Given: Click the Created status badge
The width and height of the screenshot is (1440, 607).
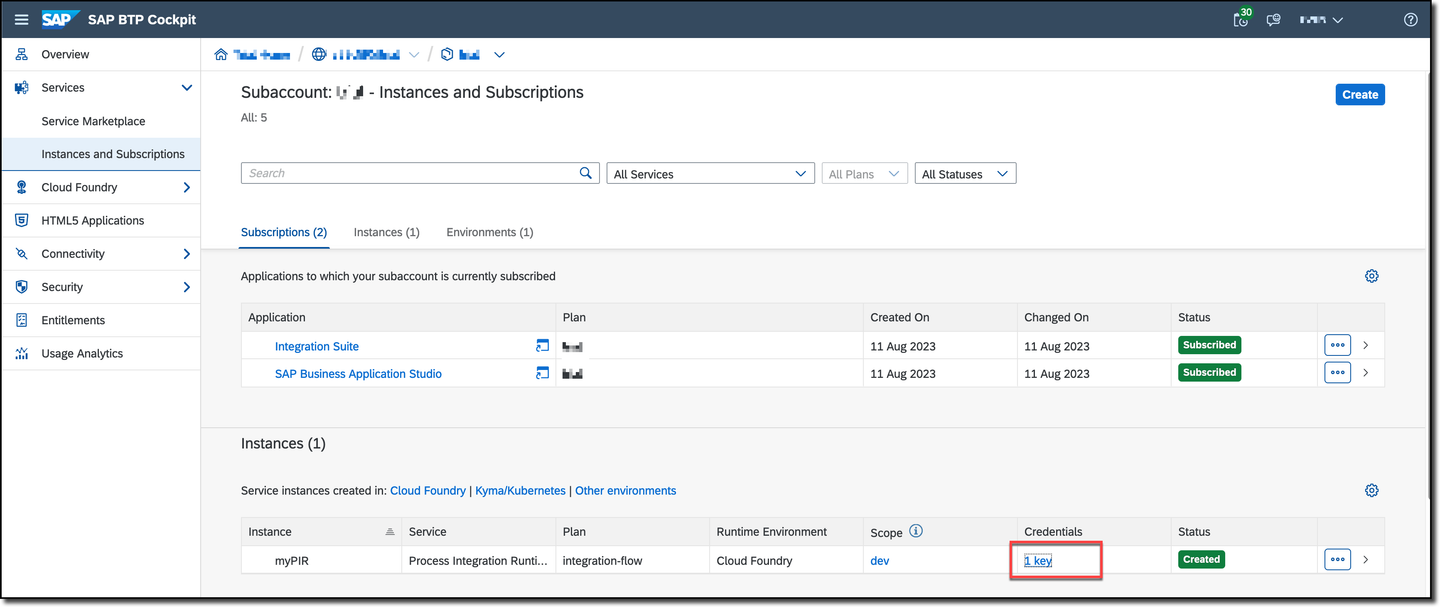Looking at the screenshot, I should click(x=1201, y=559).
